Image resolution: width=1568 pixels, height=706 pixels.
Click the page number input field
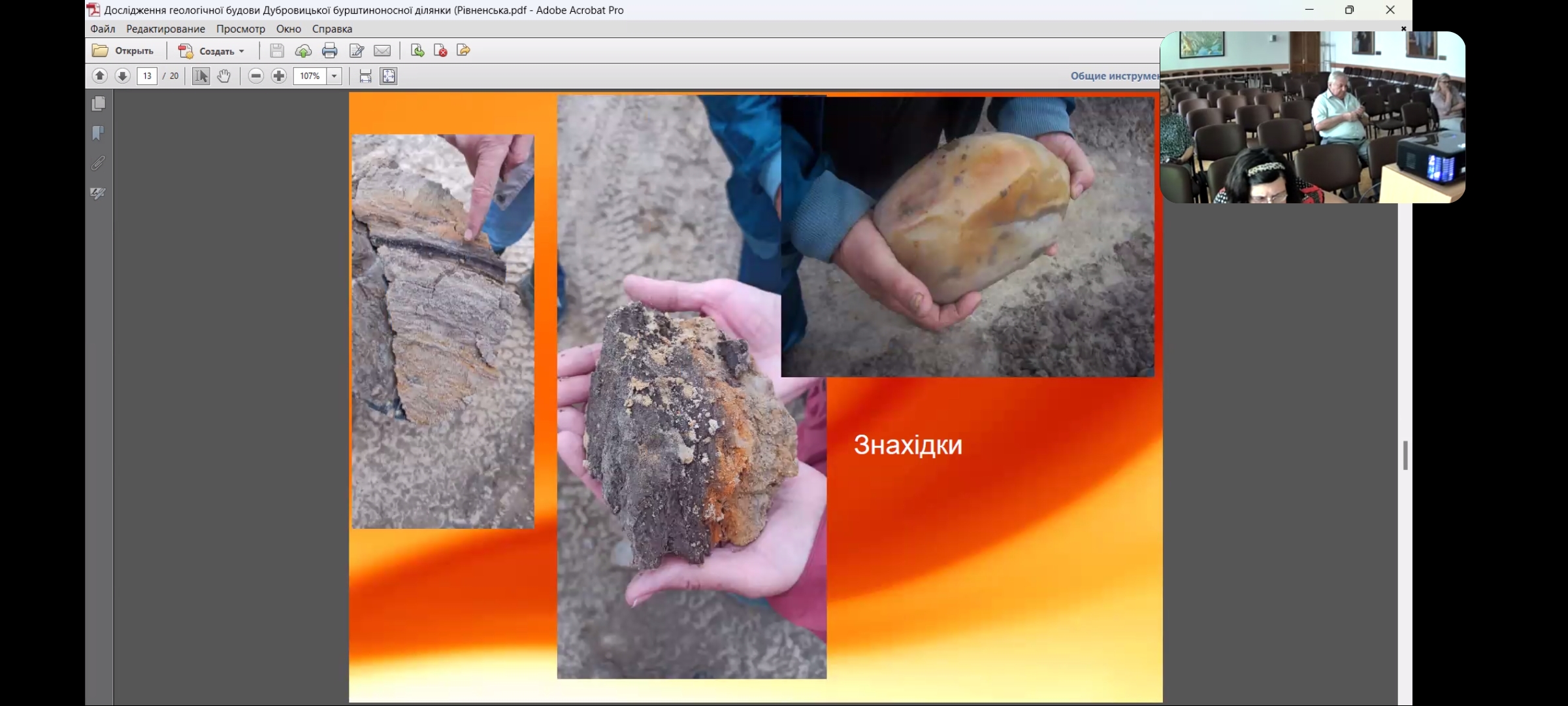pos(147,76)
